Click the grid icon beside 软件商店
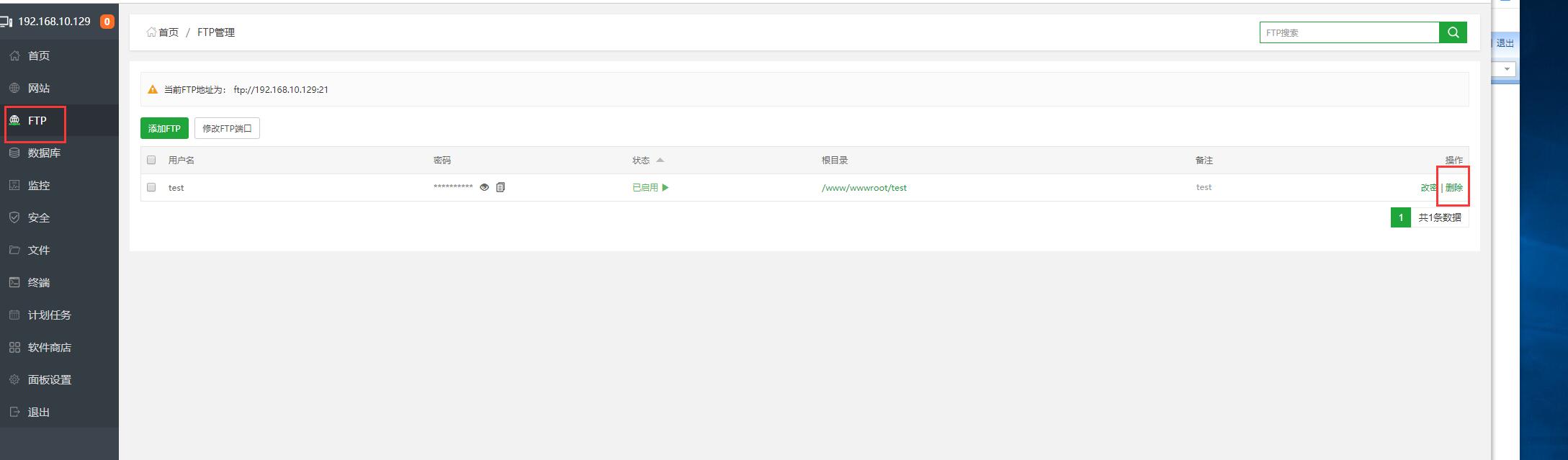The image size is (1568, 460). tap(14, 347)
